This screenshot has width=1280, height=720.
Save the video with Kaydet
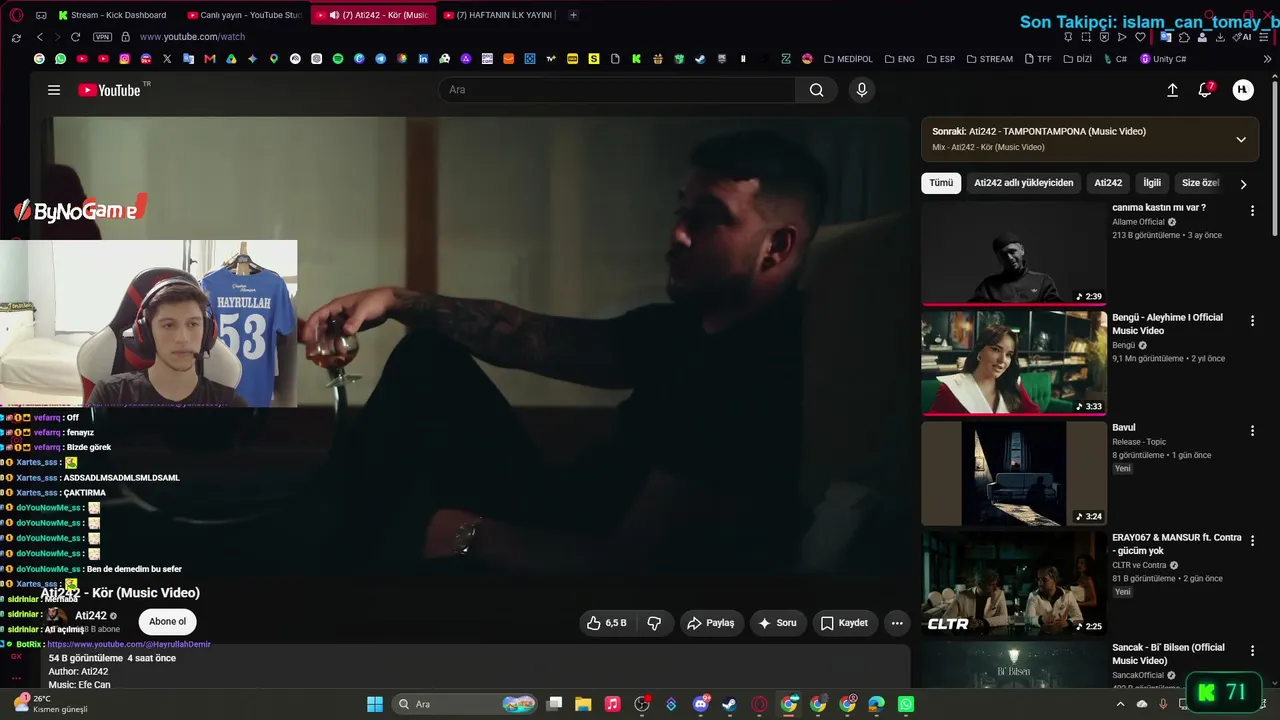point(844,623)
